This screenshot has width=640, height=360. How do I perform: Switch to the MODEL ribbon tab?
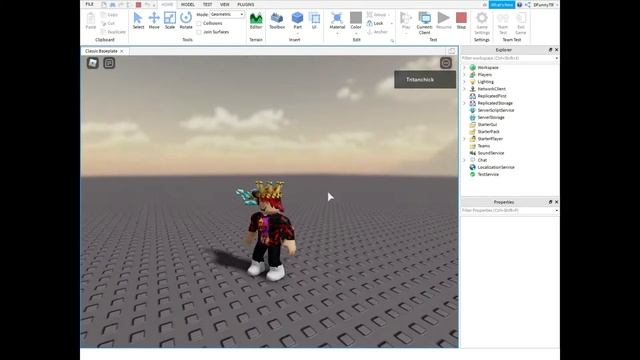click(x=188, y=4)
